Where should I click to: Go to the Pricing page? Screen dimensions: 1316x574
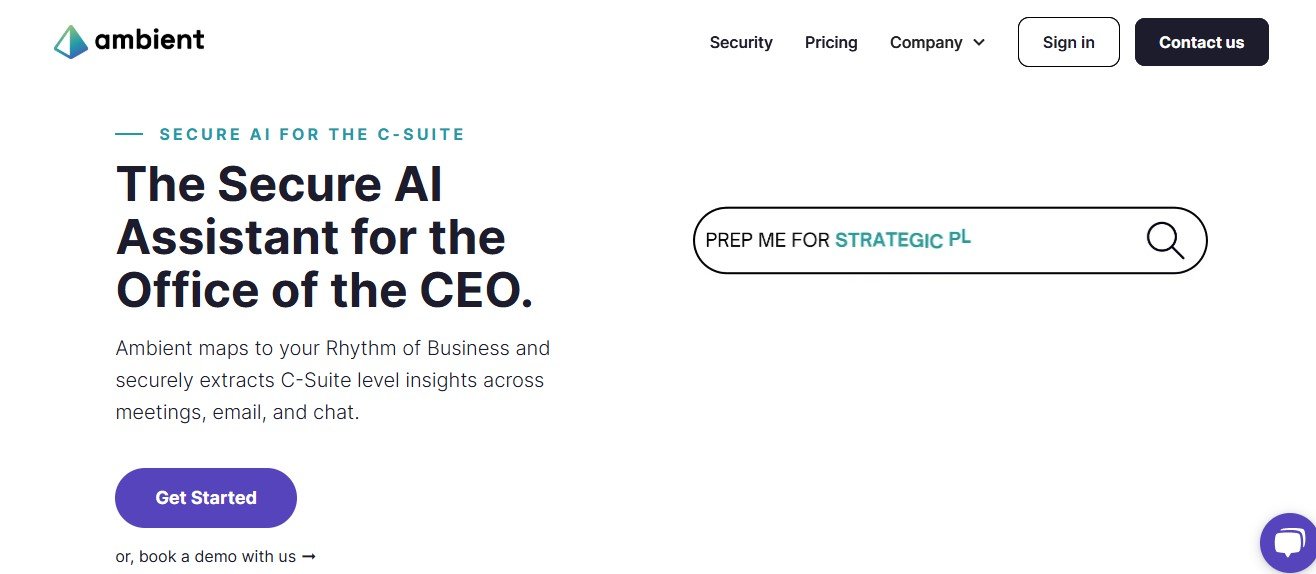831,42
